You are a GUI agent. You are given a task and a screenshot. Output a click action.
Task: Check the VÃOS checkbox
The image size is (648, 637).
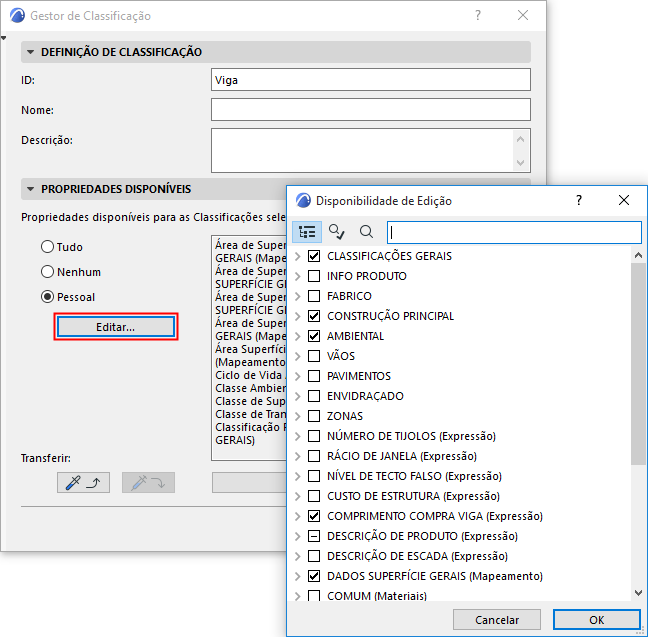(314, 356)
